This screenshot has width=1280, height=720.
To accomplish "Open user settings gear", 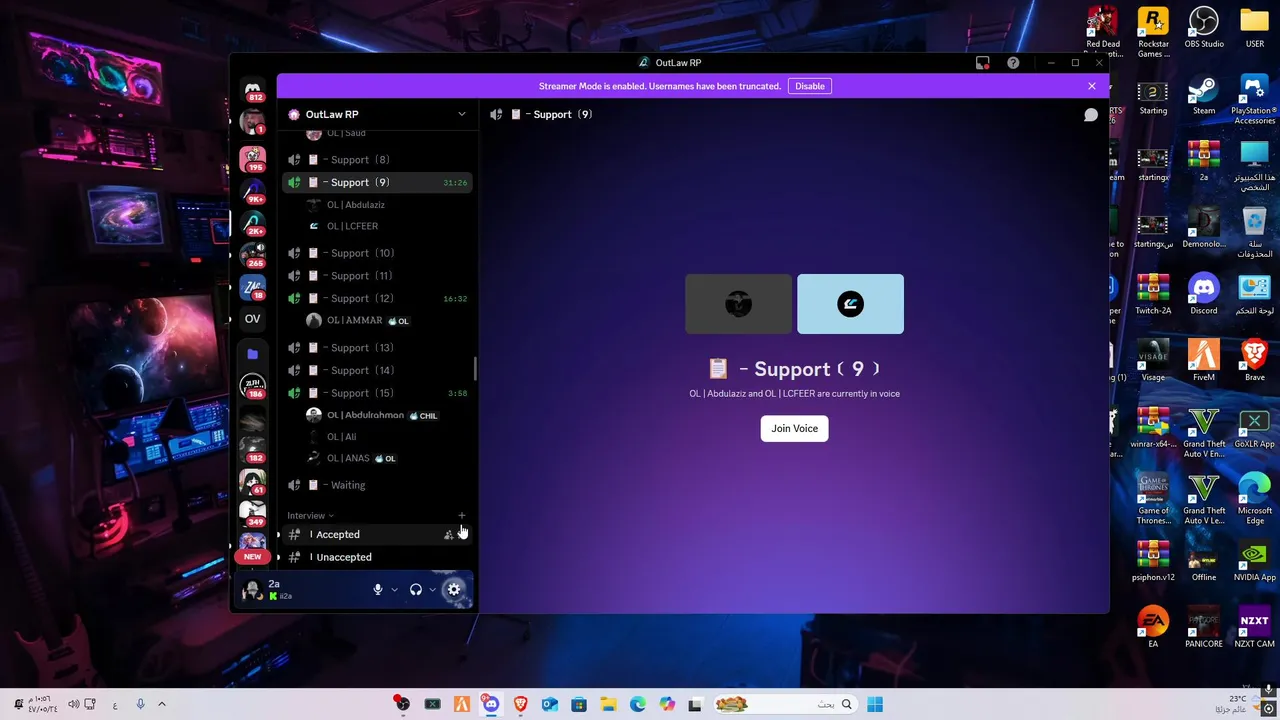I will [454, 590].
